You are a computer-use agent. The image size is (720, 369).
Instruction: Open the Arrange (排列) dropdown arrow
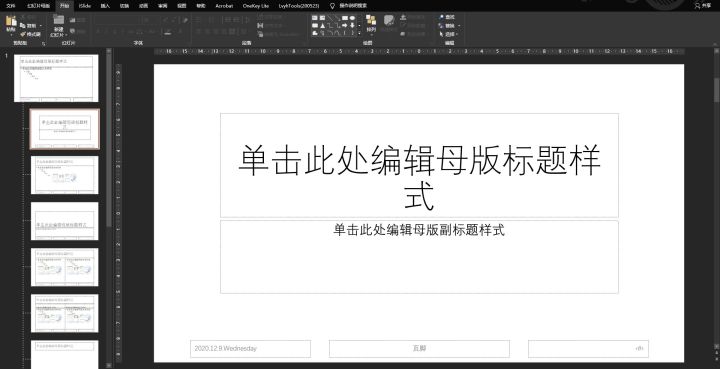(x=371, y=35)
